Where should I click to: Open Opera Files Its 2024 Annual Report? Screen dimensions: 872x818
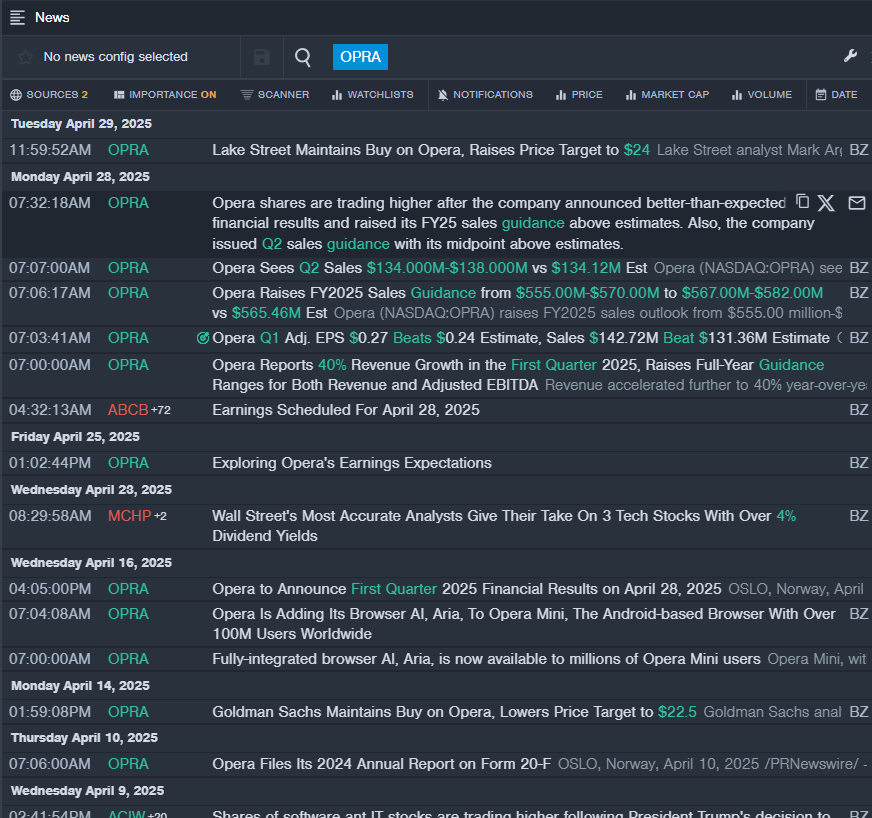pos(382,764)
